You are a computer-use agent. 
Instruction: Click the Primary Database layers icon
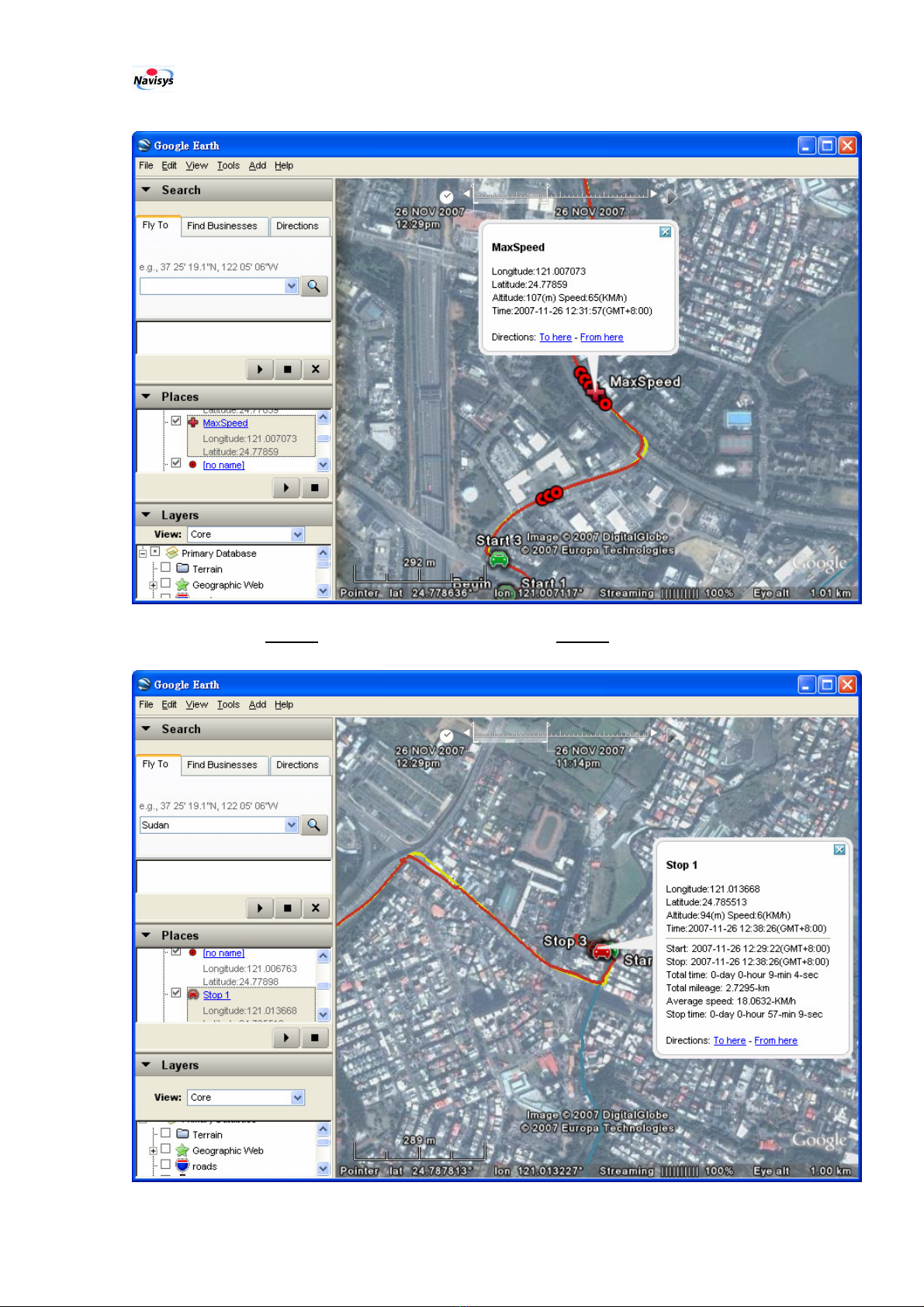point(172,553)
